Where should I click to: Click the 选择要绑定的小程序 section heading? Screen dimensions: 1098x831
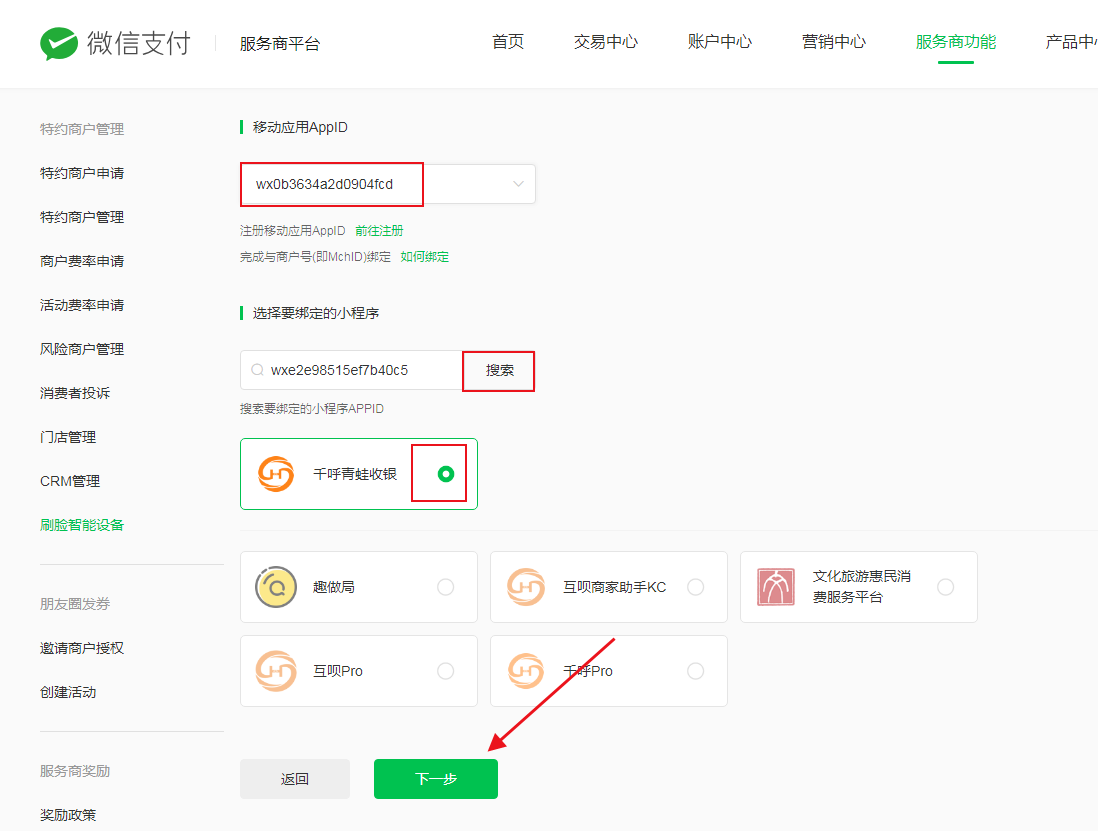click(x=316, y=313)
